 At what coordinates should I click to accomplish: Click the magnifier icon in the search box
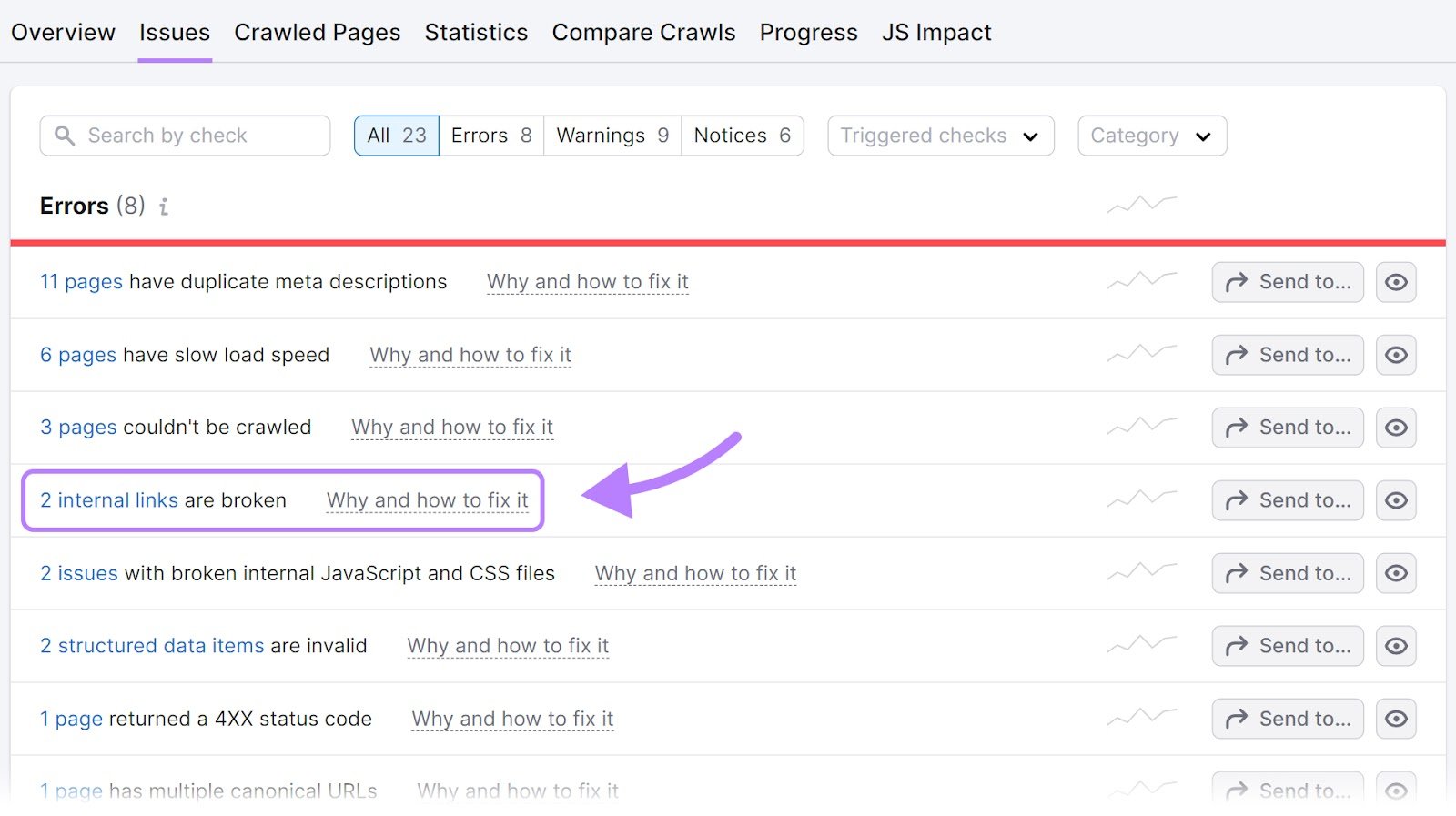(x=65, y=136)
